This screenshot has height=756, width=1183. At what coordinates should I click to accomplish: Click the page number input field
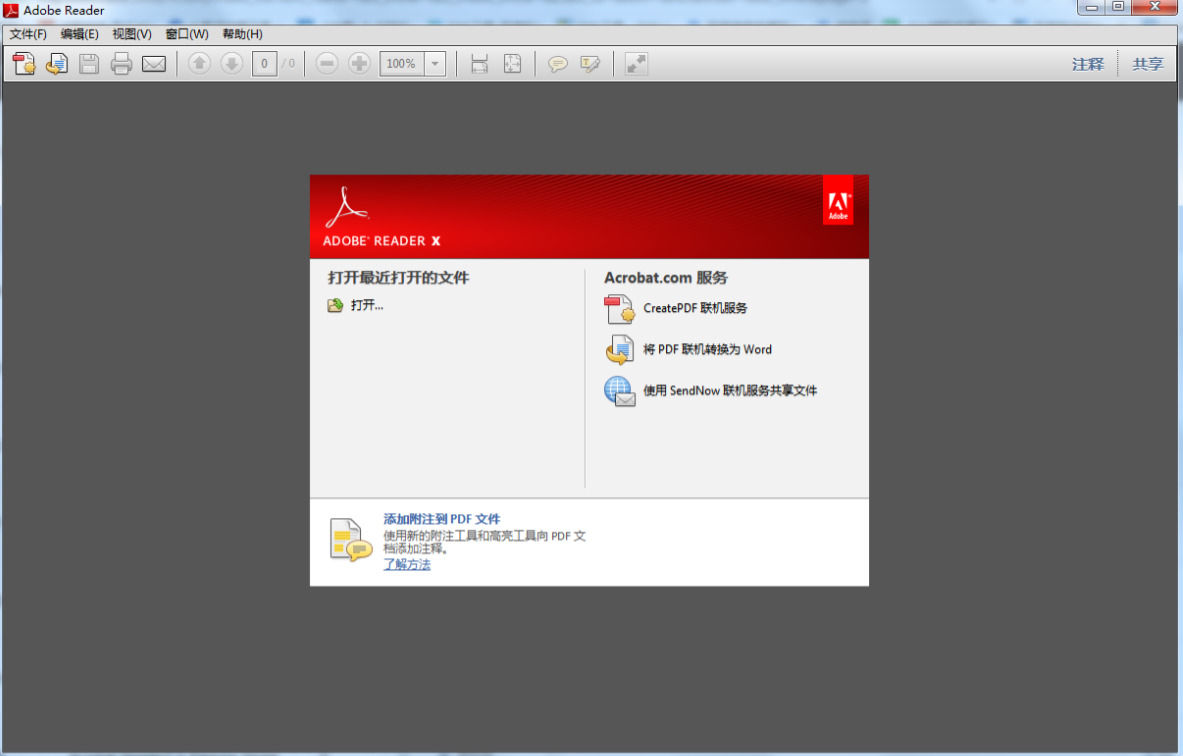tap(264, 64)
